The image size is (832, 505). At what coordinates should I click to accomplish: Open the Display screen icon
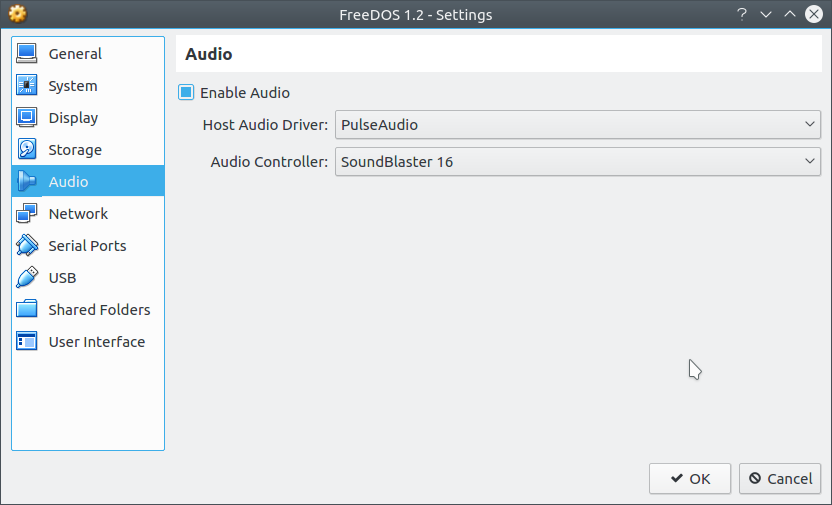(x=27, y=117)
